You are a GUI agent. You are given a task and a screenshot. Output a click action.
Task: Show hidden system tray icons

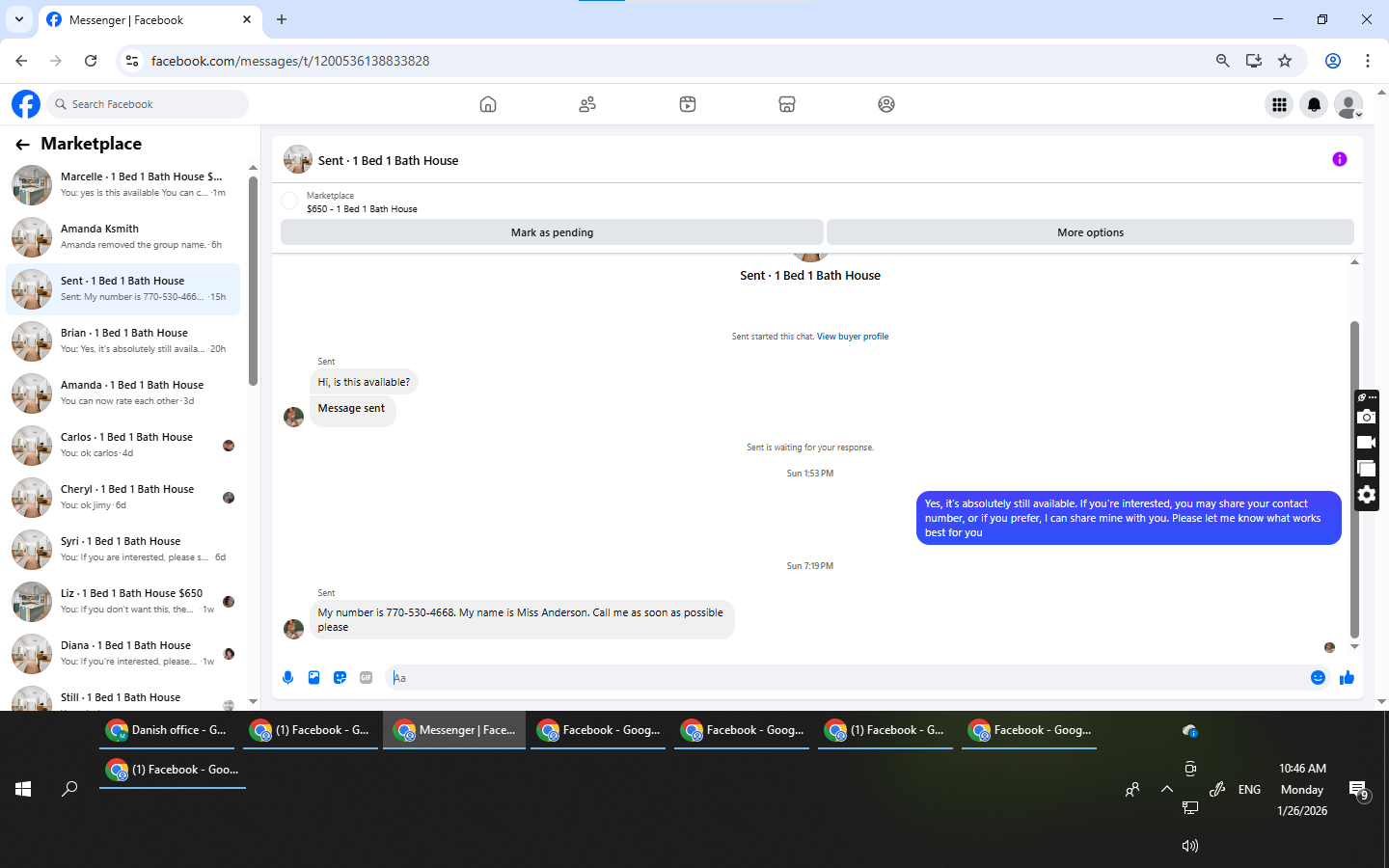pyautogui.click(x=1167, y=789)
